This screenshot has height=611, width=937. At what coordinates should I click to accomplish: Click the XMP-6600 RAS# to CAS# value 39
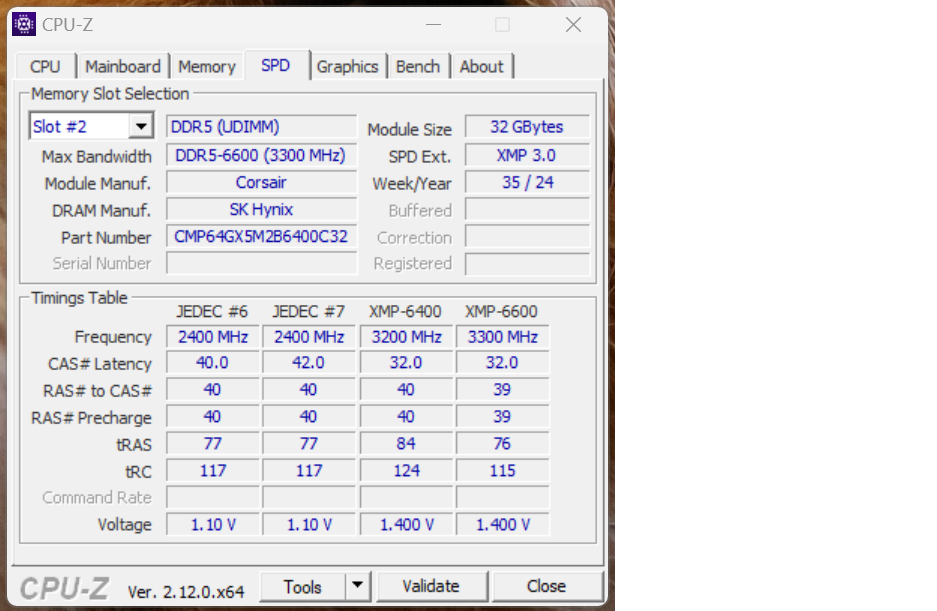click(x=503, y=390)
